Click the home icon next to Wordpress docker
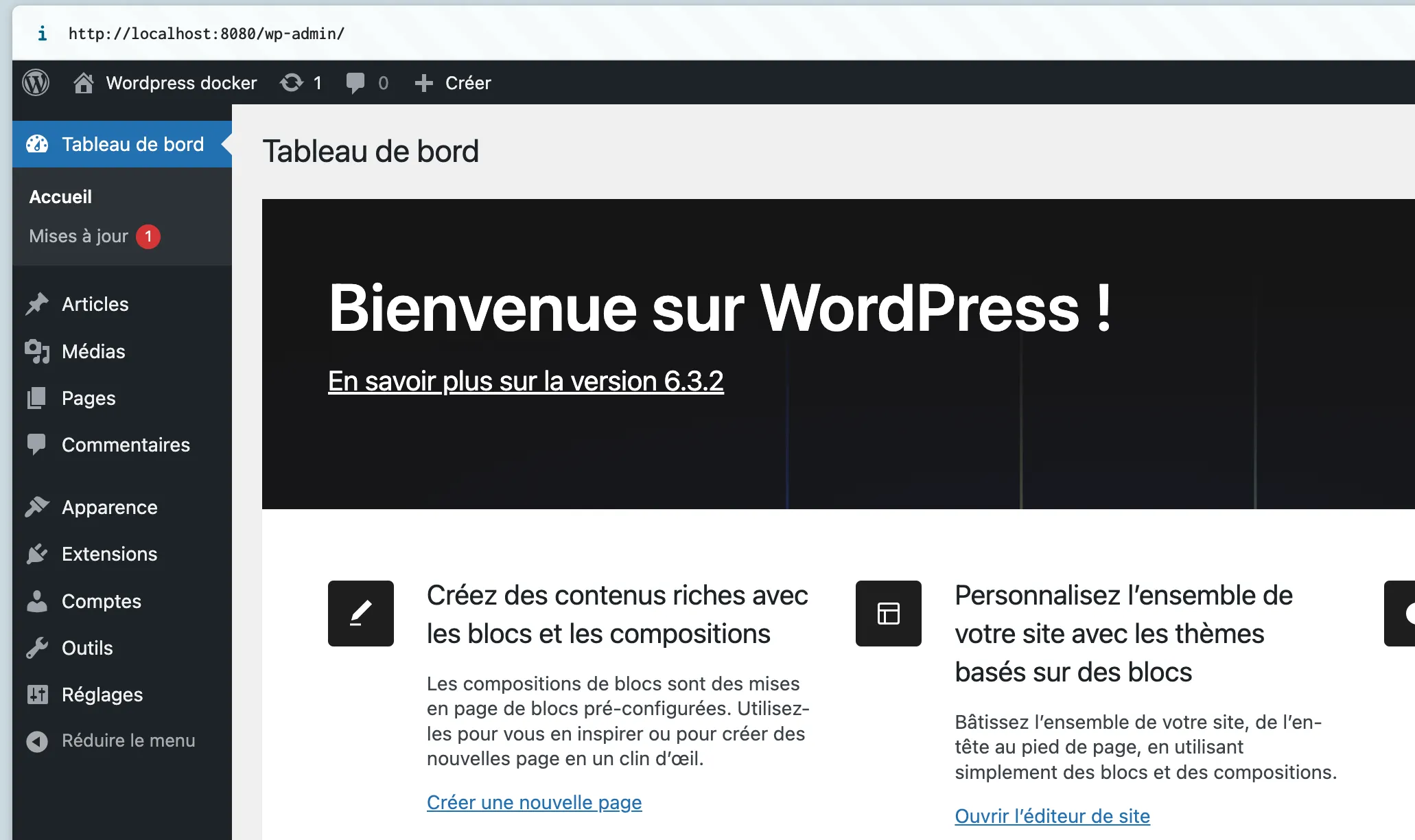 [84, 82]
